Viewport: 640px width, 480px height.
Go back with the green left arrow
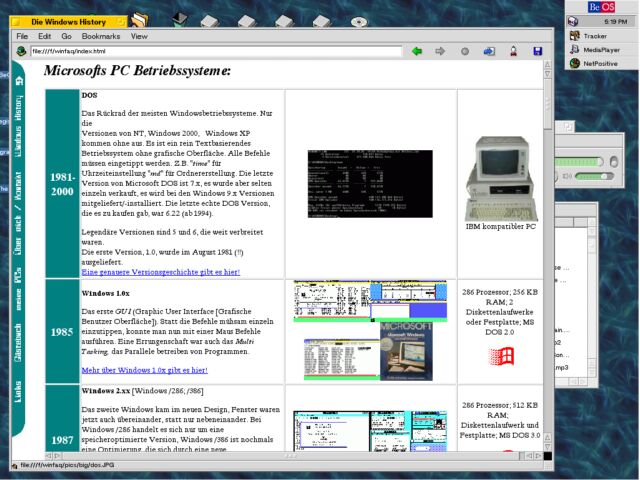click(417, 51)
